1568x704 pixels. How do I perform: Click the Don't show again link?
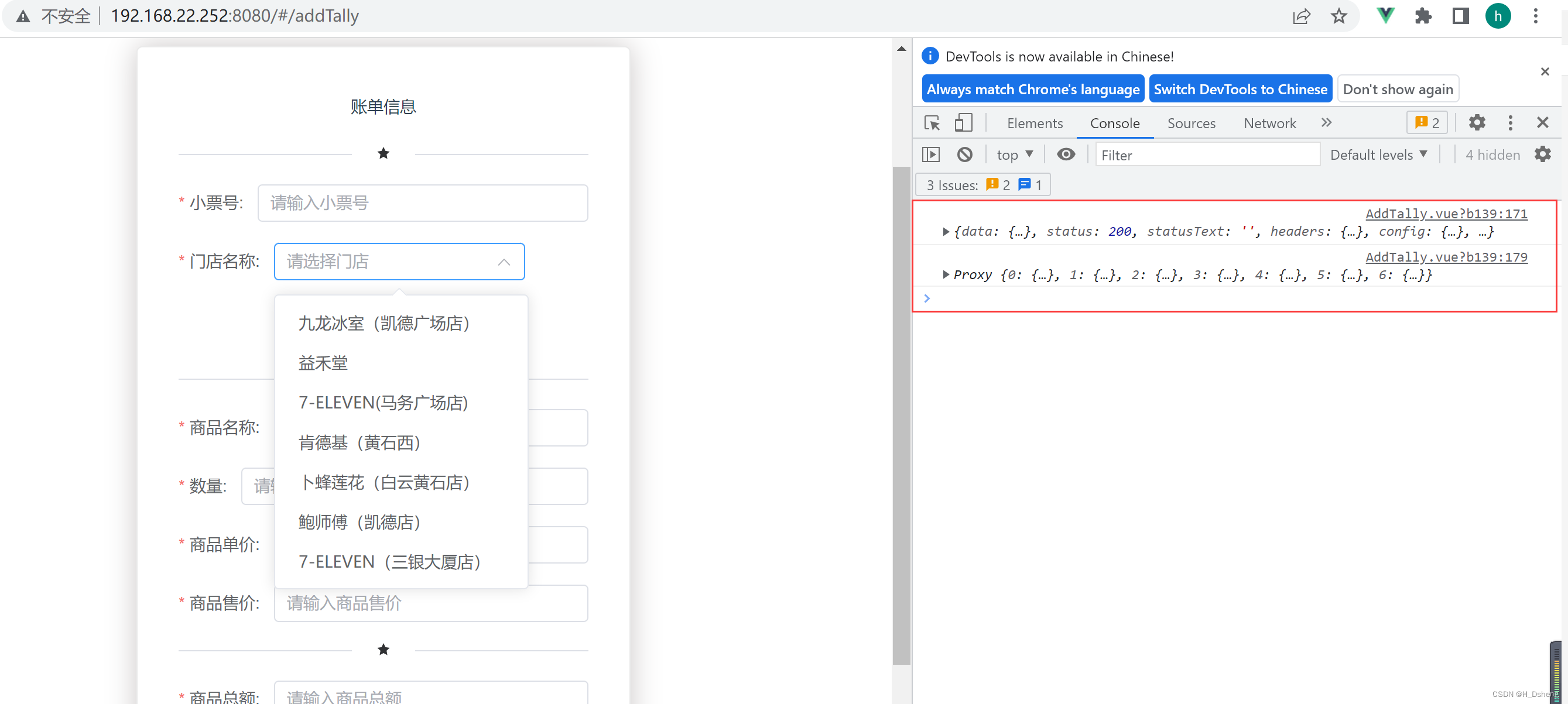tap(1399, 89)
